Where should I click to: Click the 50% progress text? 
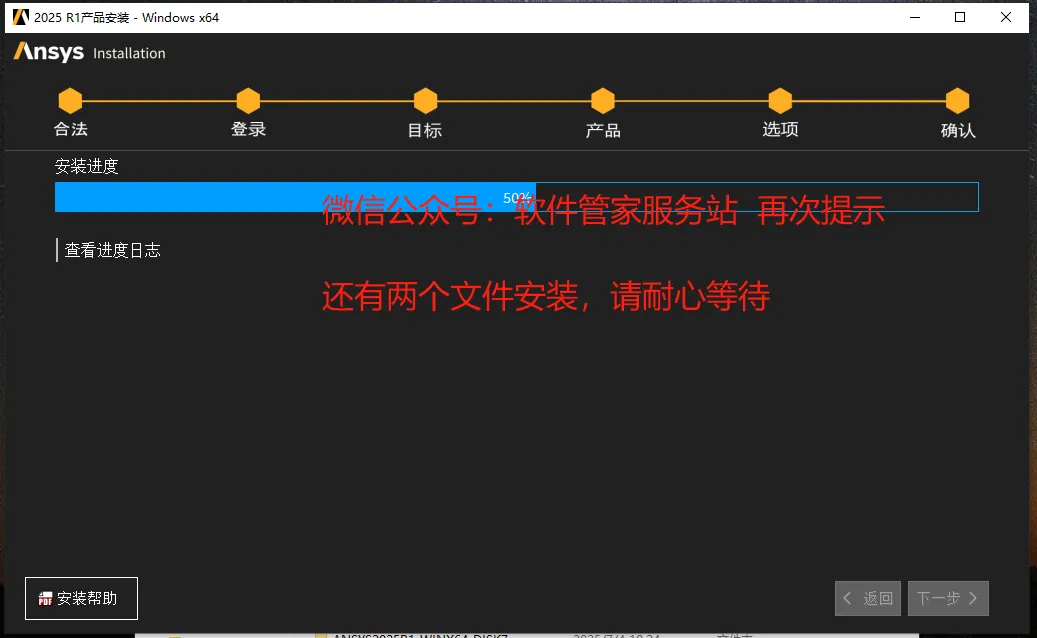[x=517, y=197]
